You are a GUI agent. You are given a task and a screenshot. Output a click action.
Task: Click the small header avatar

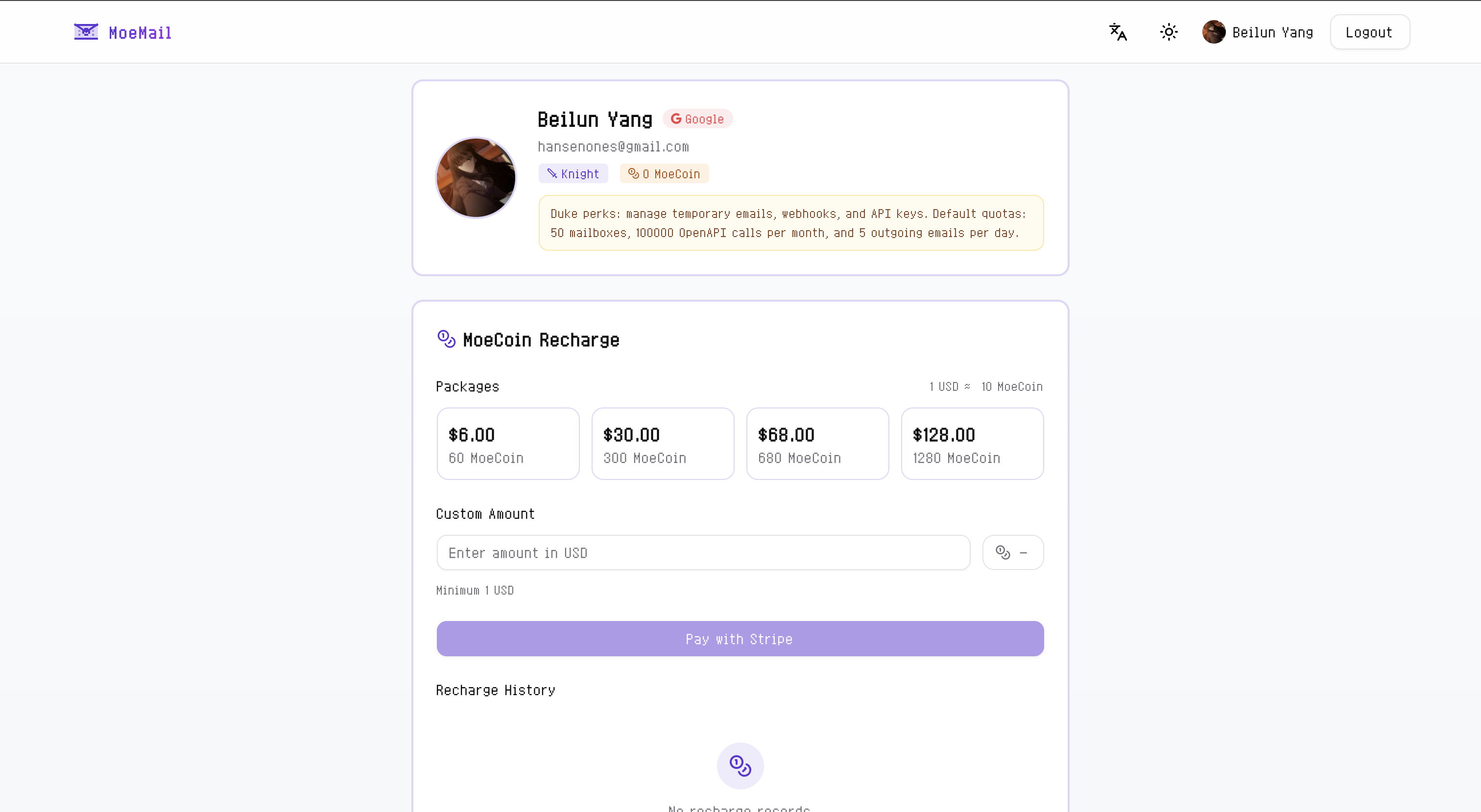[x=1213, y=32]
